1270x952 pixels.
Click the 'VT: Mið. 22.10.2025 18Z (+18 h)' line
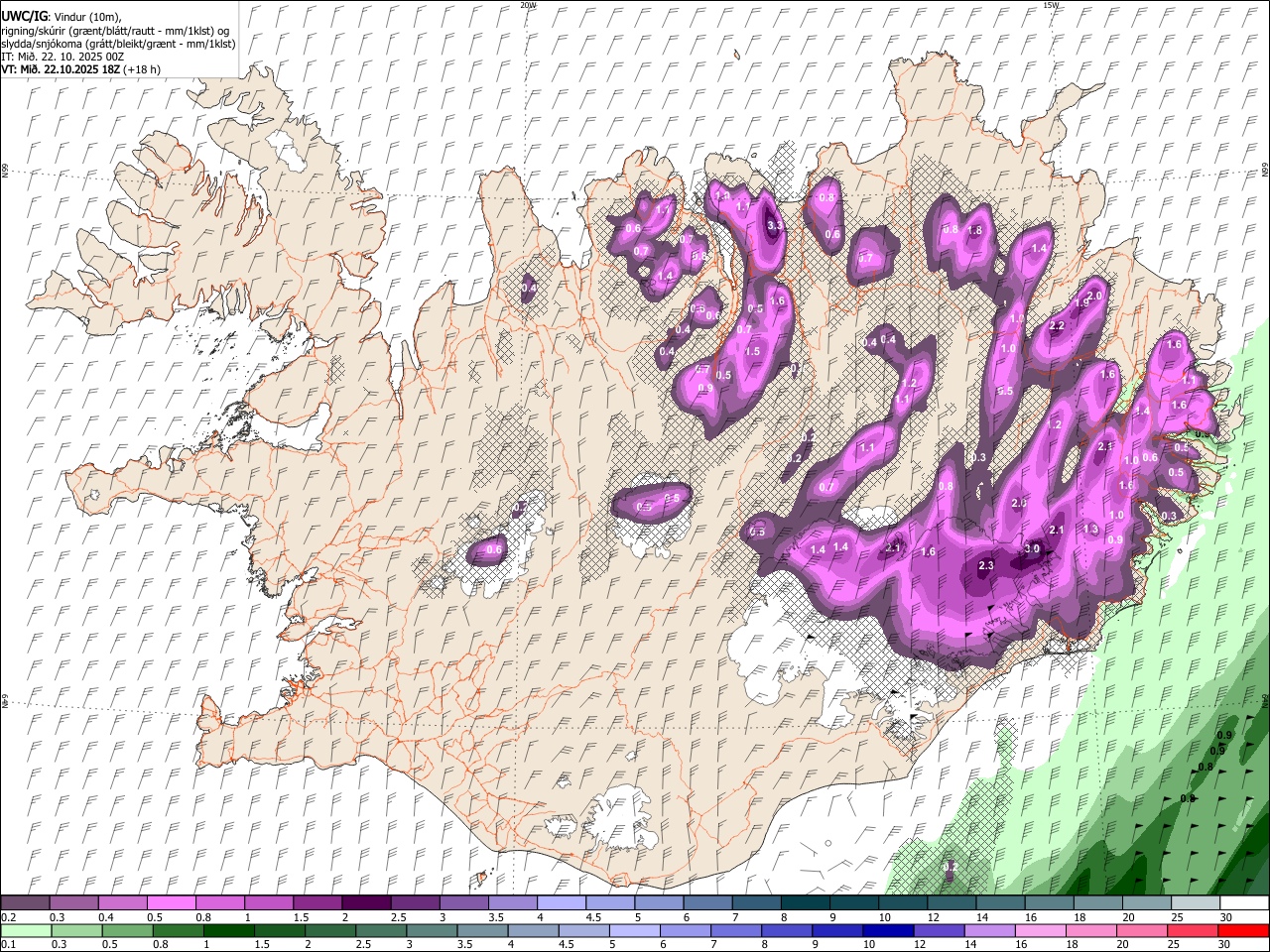80,69
